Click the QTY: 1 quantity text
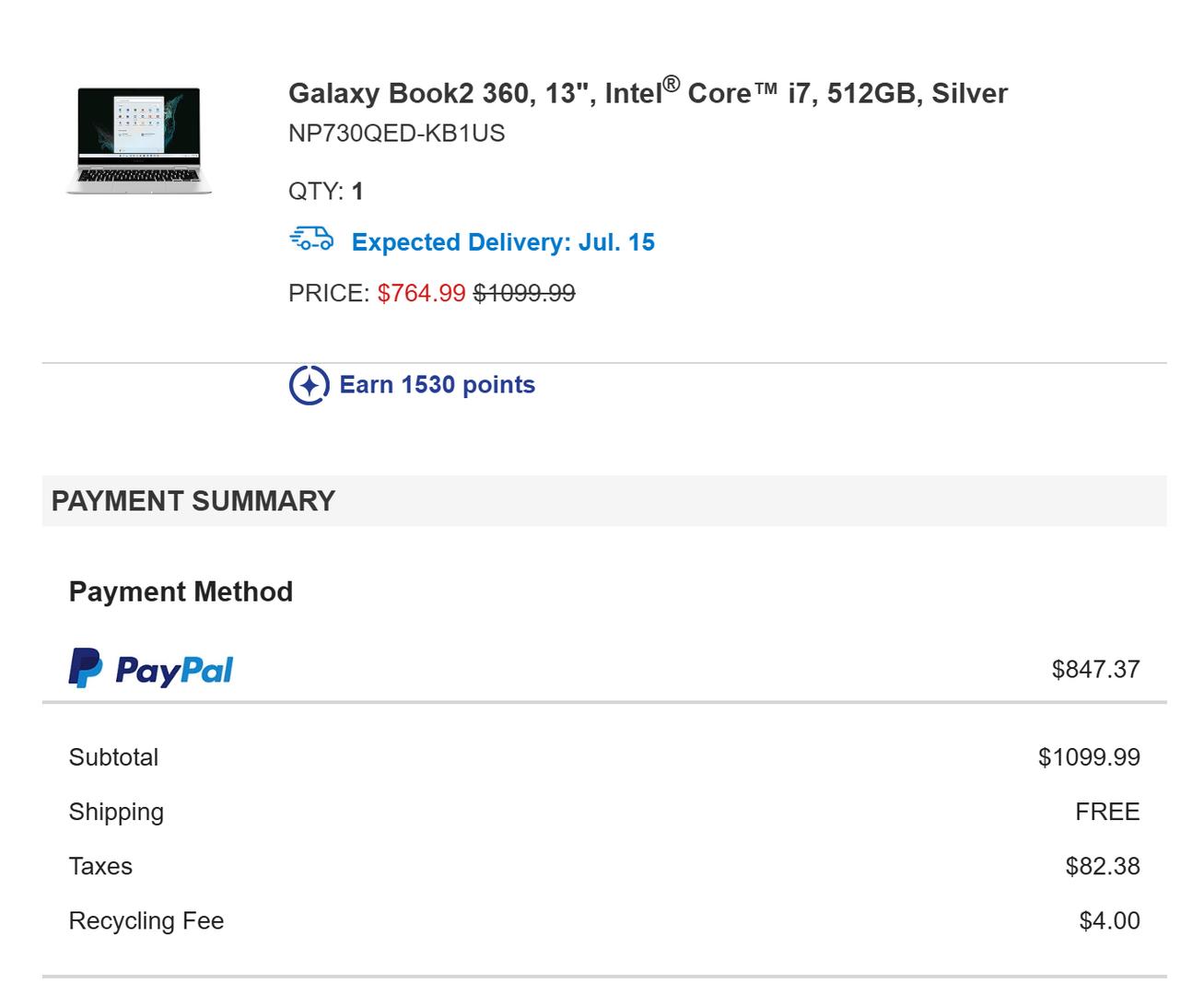 tap(325, 192)
